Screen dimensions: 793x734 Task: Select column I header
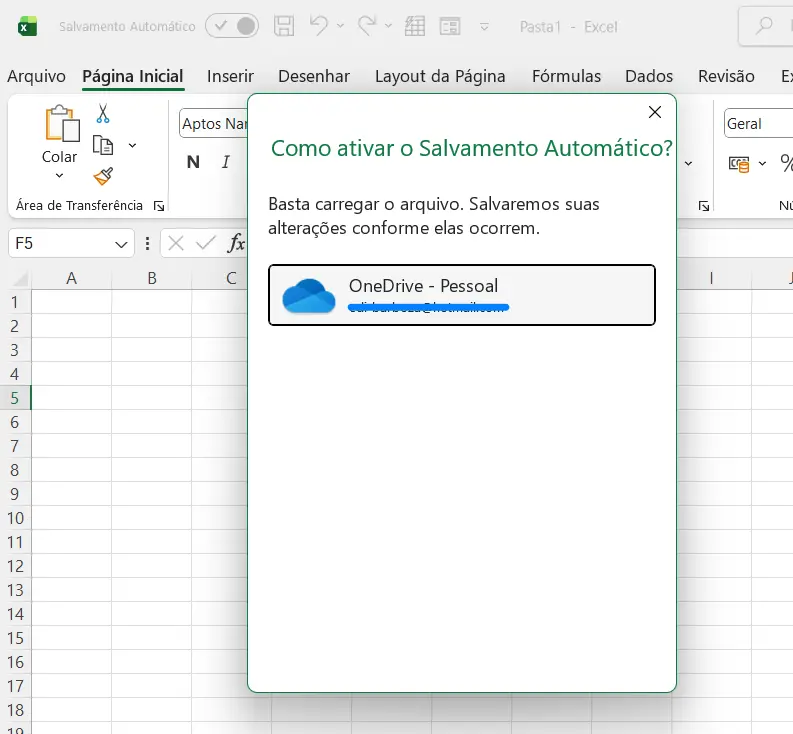[712, 278]
